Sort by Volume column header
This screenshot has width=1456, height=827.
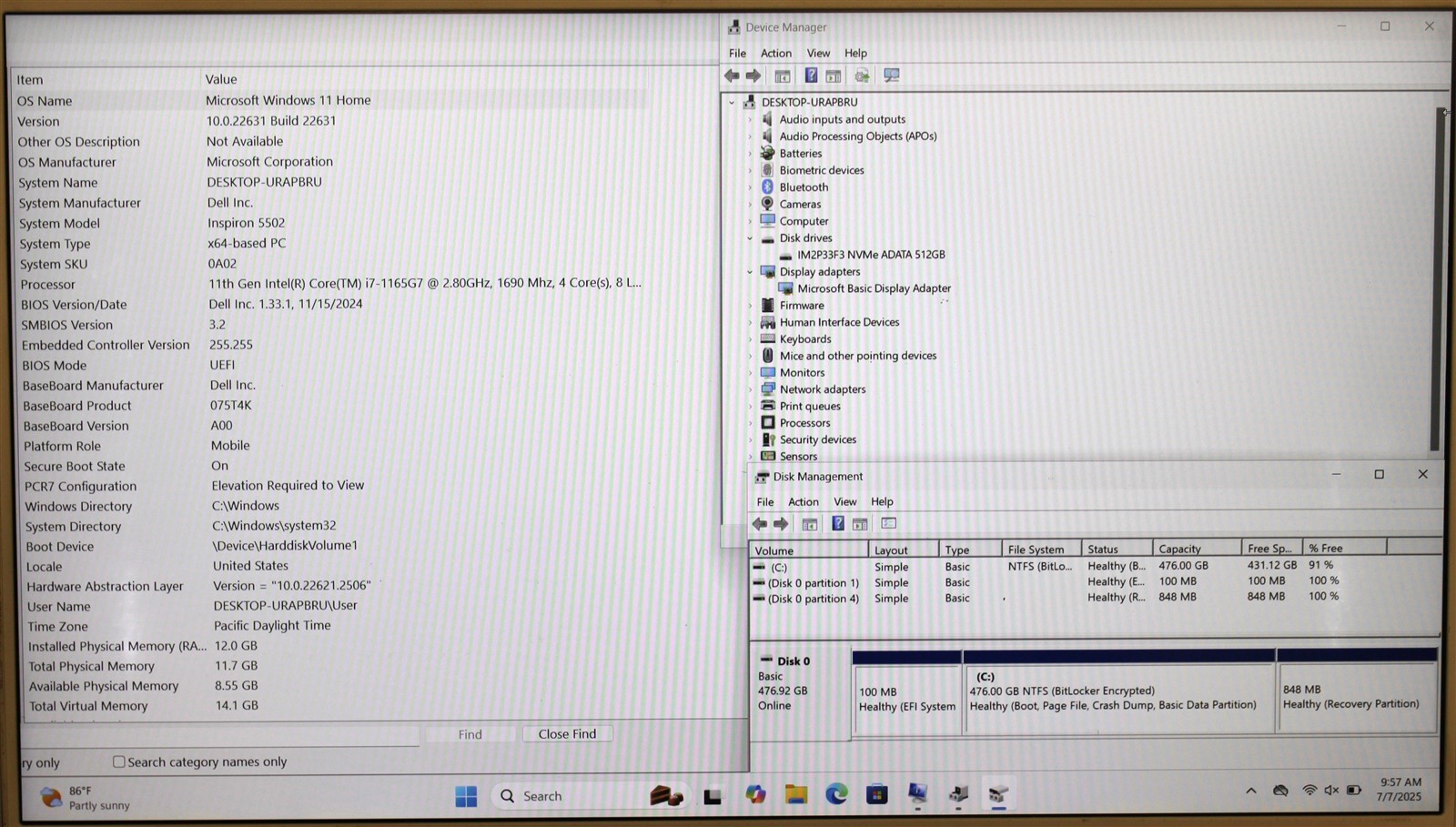pyautogui.click(x=808, y=550)
